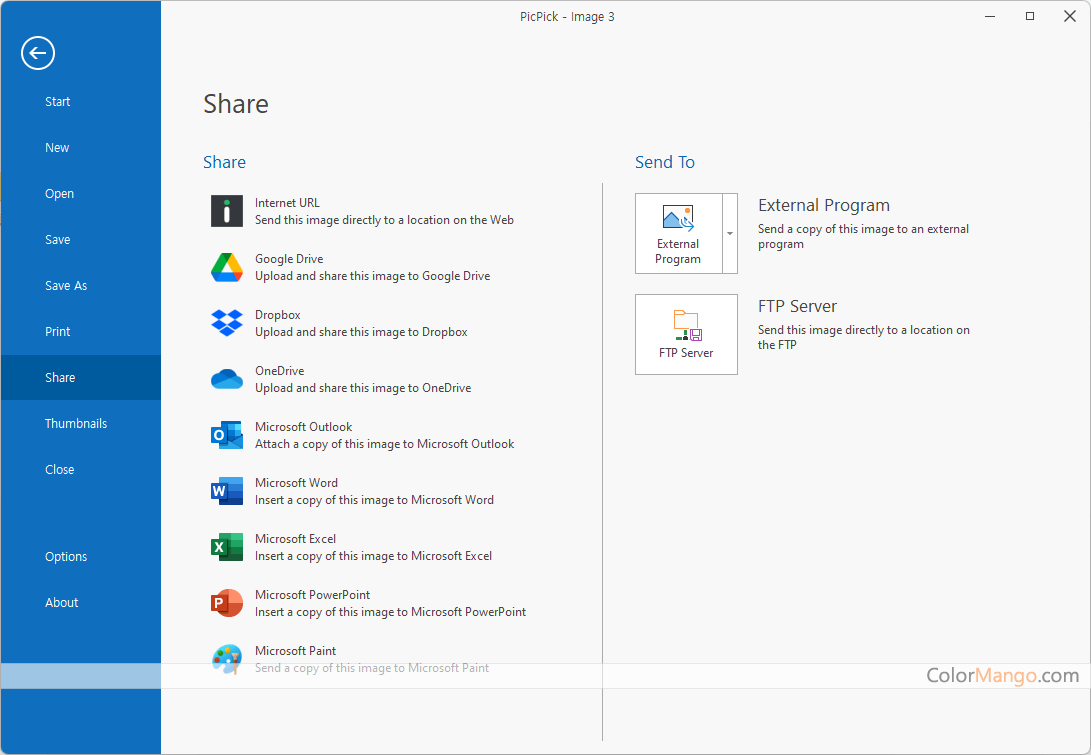Click the Internet URL icon
The width and height of the screenshot is (1091, 755).
click(x=227, y=211)
